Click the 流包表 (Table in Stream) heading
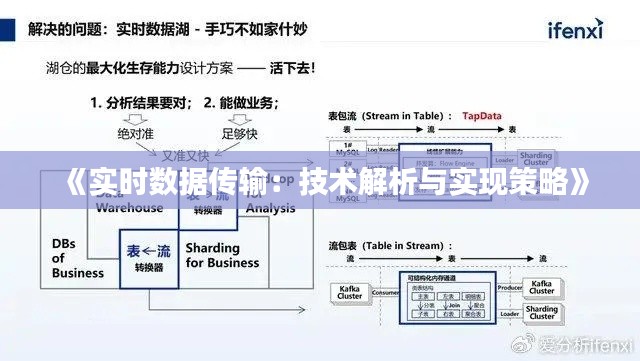 [x=390, y=246]
